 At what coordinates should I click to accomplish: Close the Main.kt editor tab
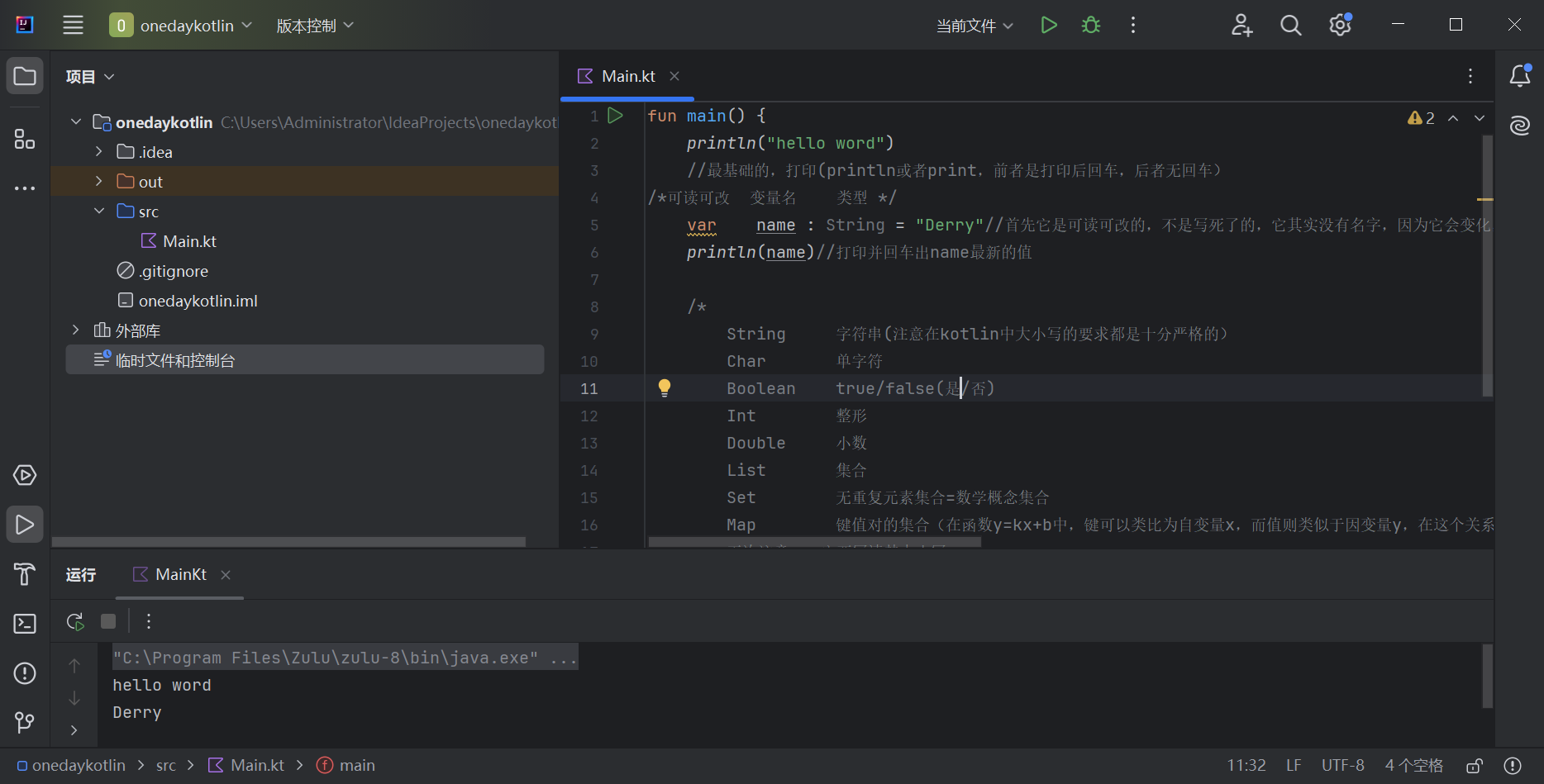[x=674, y=76]
